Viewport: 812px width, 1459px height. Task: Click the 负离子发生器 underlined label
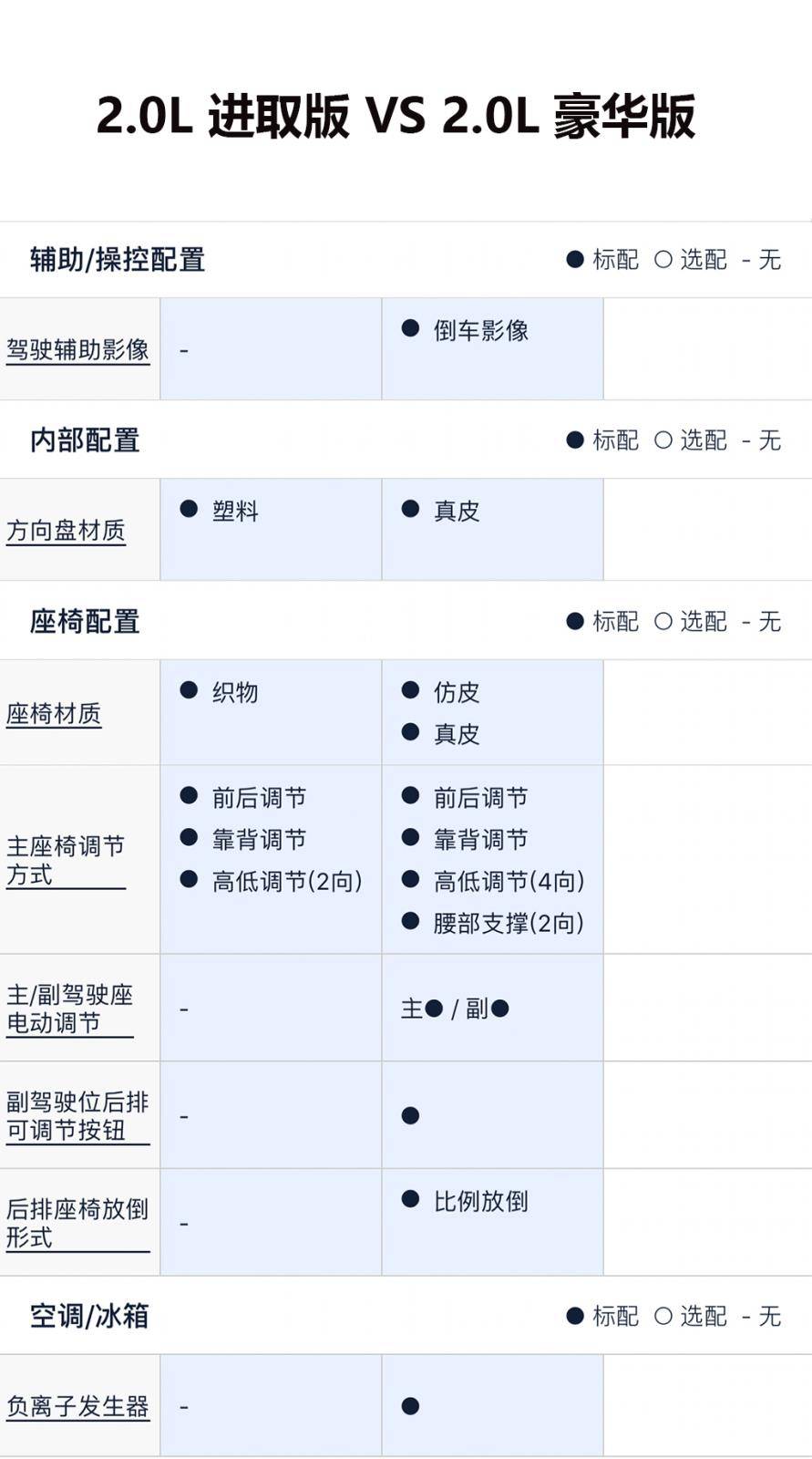[77, 1406]
